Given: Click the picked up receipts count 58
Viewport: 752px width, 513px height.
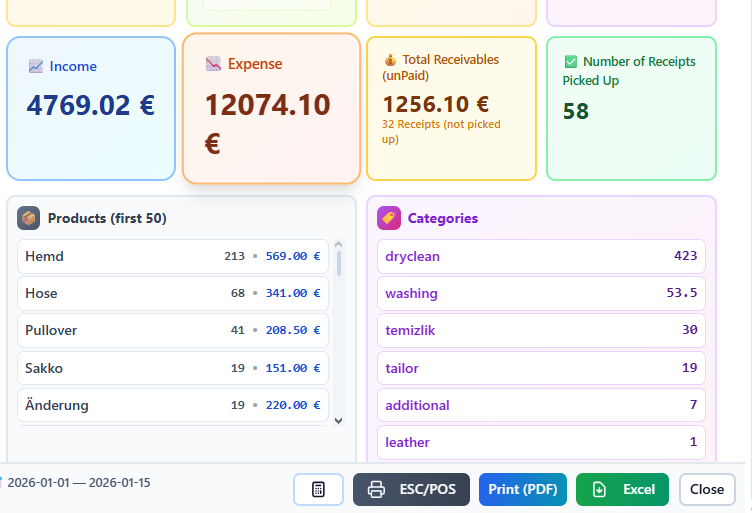Looking at the screenshot, I should point(576,111).
